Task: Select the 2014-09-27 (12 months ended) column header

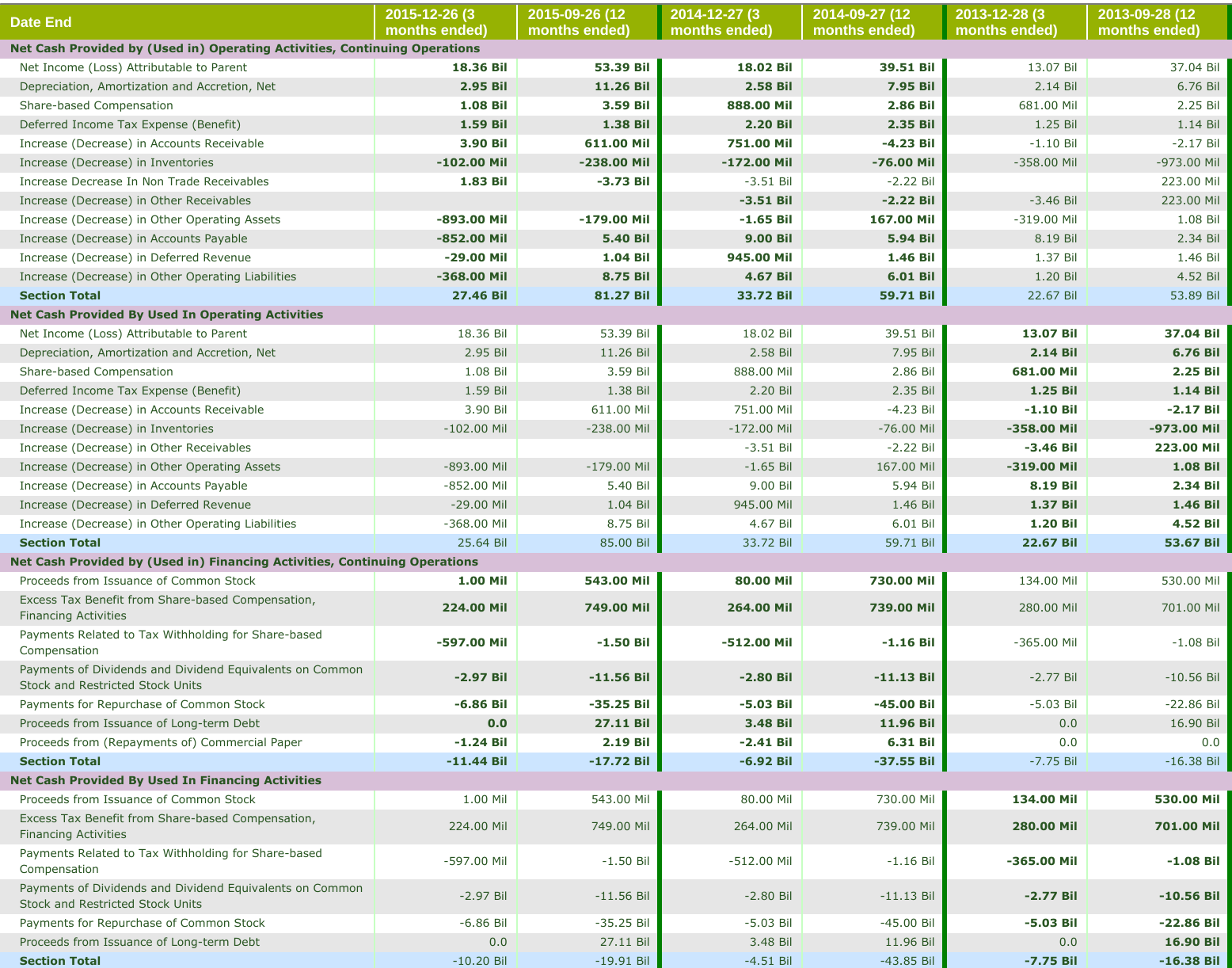Action: (873, 22)
